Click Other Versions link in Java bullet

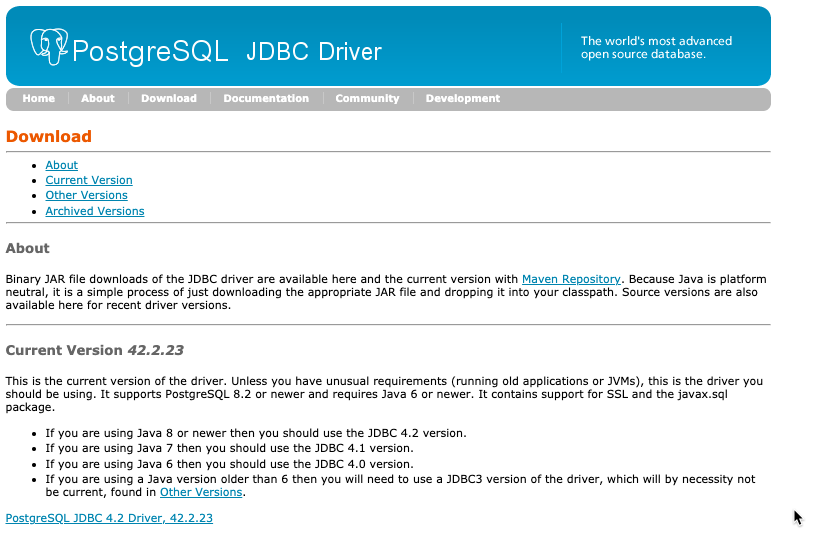[x=201, y=492]
